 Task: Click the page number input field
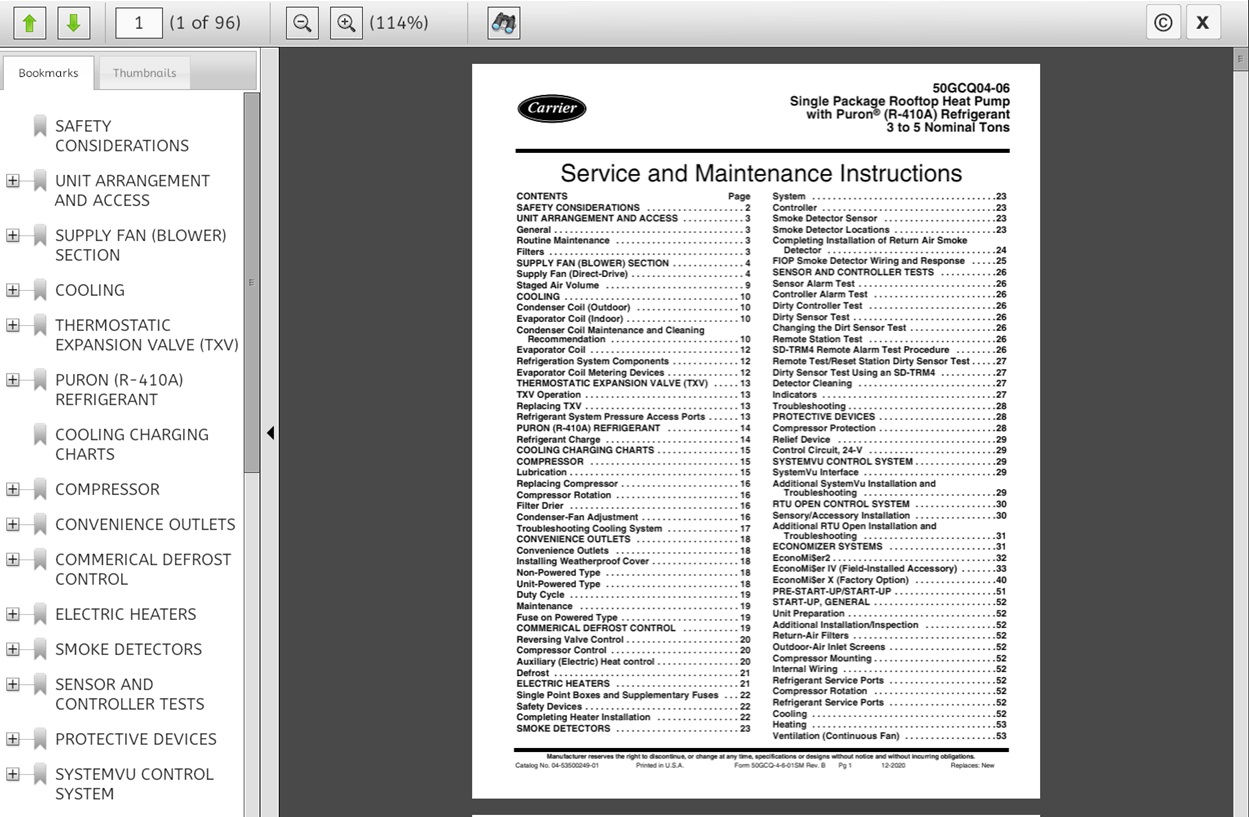pos(139,23)
